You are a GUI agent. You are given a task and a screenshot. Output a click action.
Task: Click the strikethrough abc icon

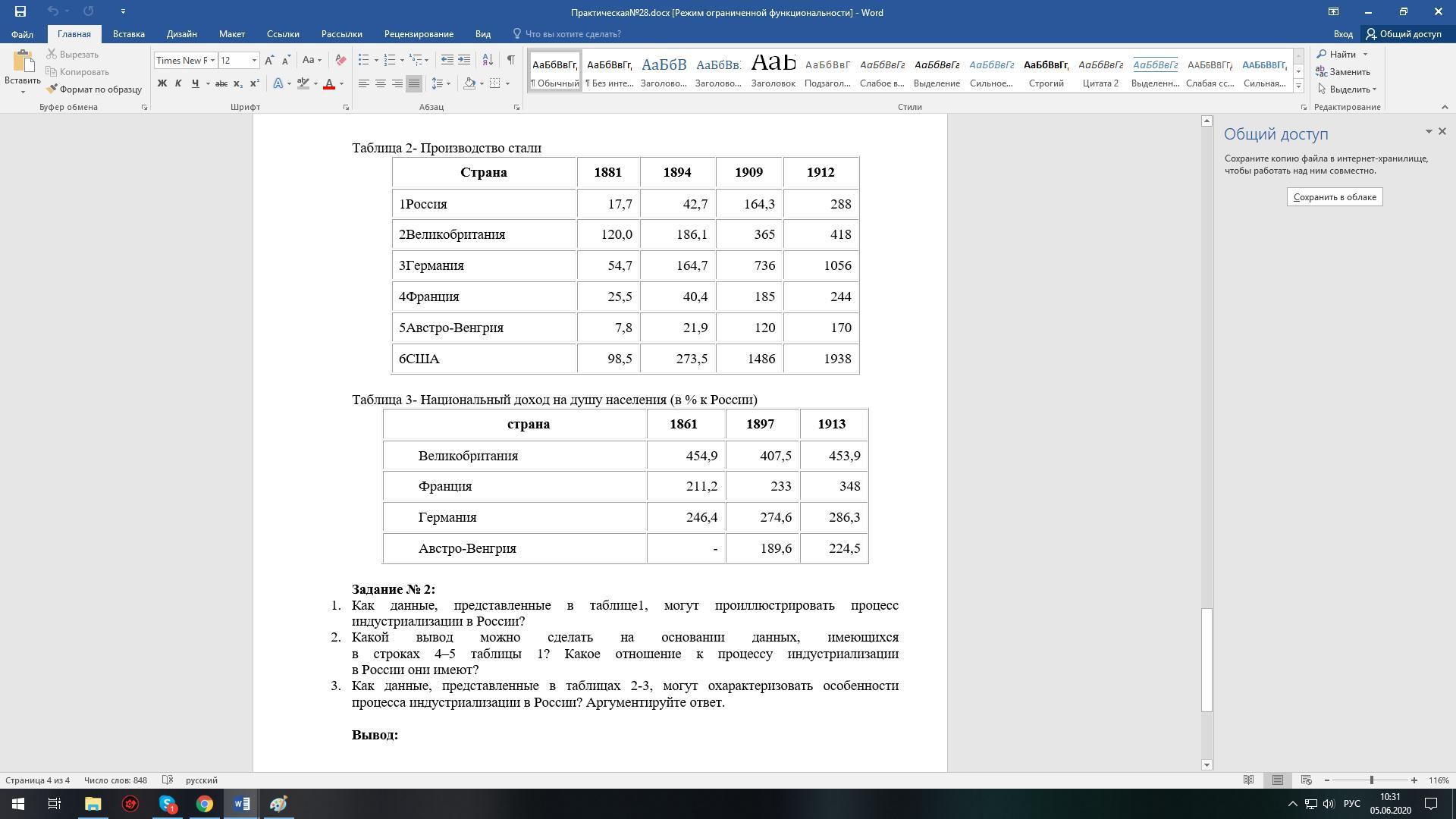[x=221, y=83]
